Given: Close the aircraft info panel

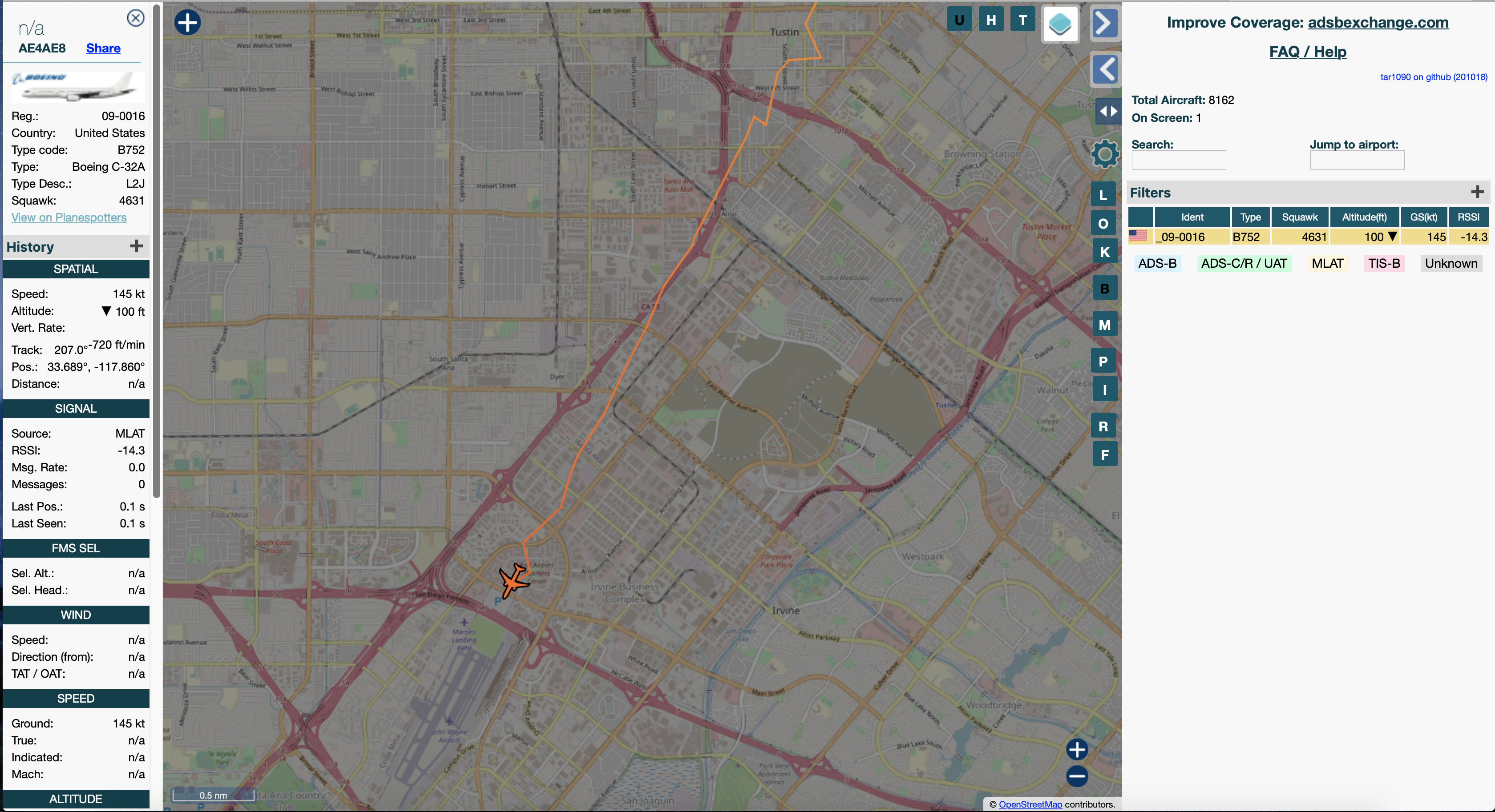Looking at the screenshot, I should click(135, 18).
